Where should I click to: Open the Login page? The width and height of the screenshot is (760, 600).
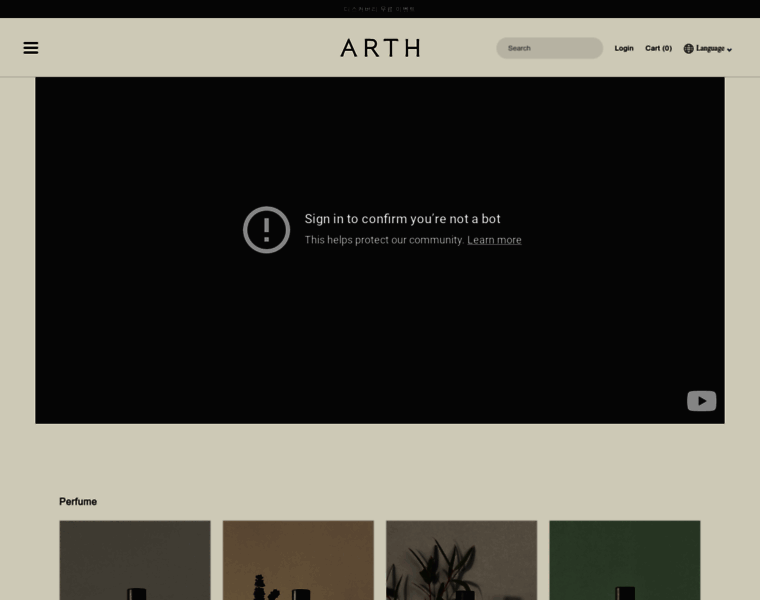click(624, 48)
